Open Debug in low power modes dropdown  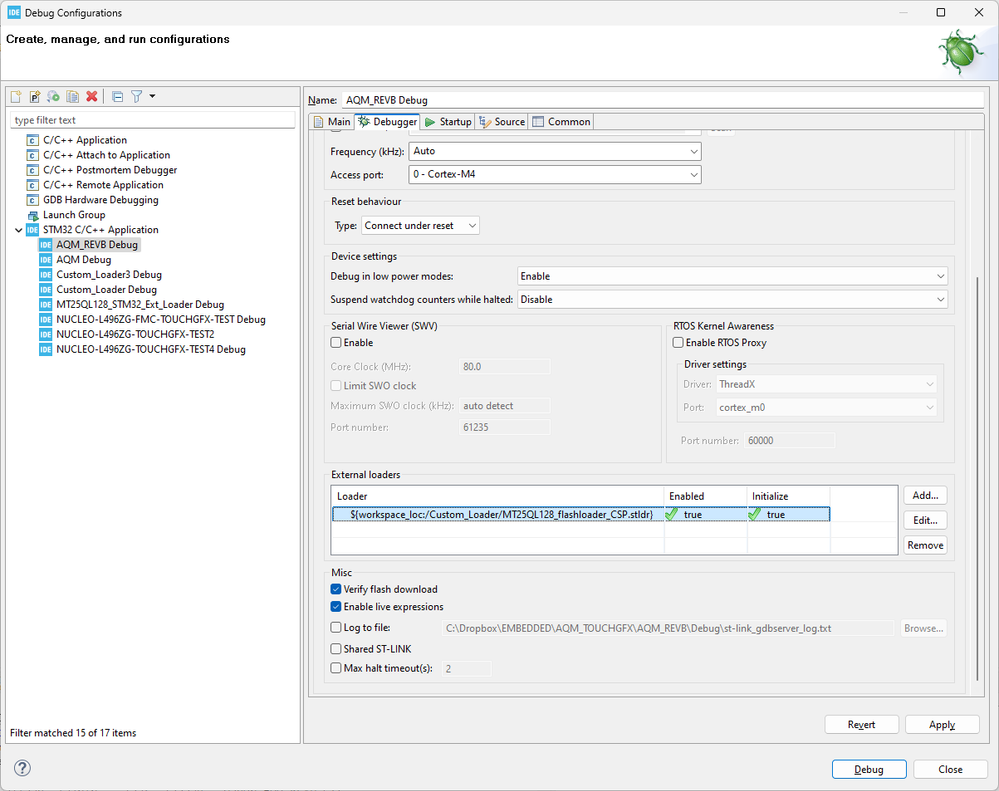coord(733,276)
